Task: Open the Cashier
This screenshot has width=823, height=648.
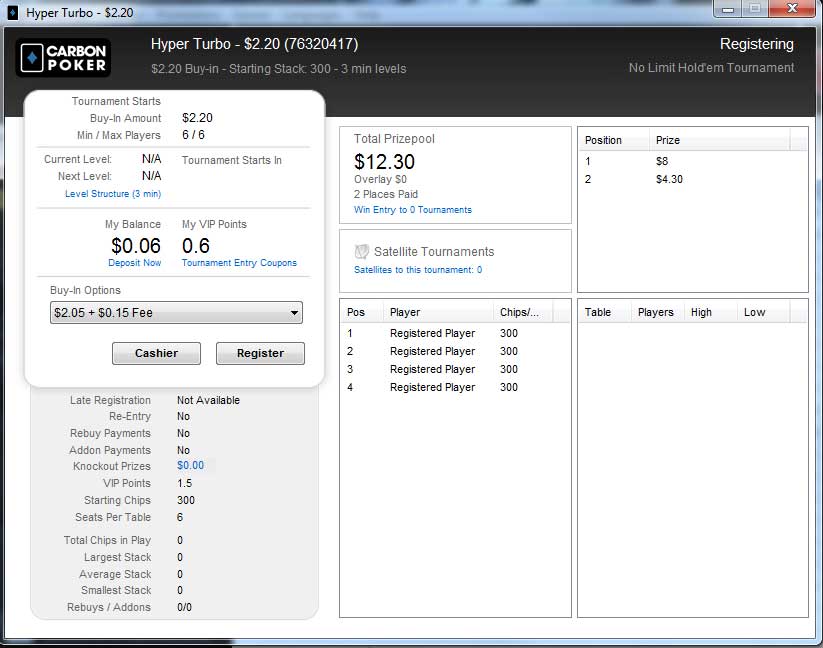Action: (x=156, y=353)
